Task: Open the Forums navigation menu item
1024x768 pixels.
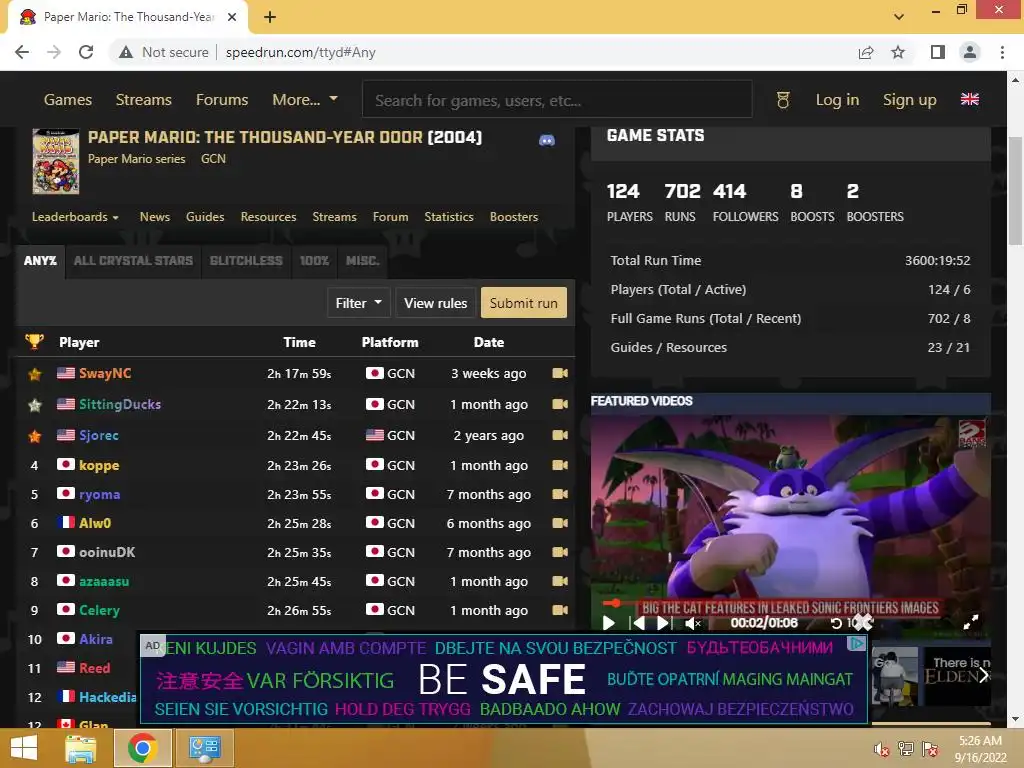Action: pos(222,99)
